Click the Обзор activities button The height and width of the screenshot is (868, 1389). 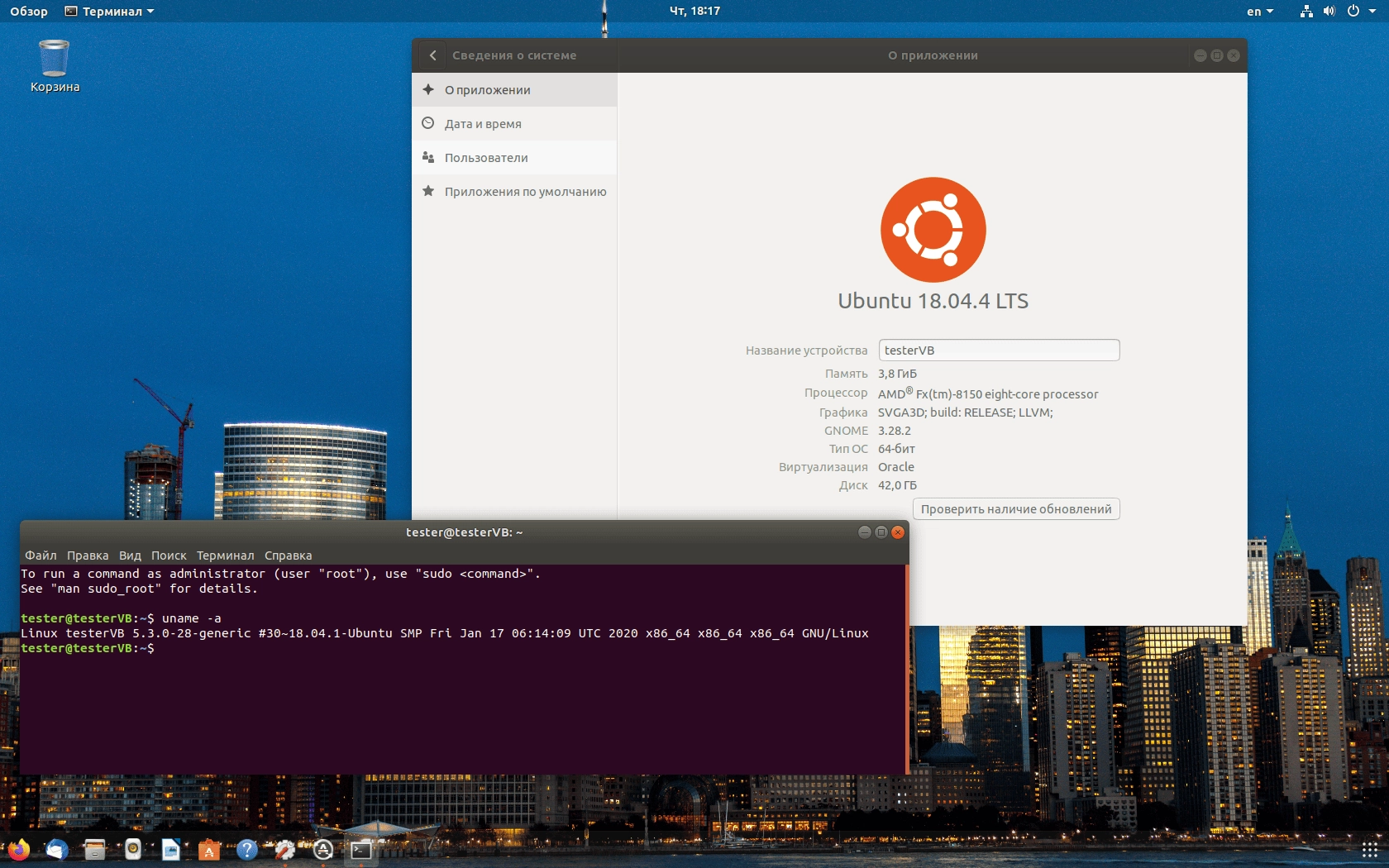coord(29,12)
